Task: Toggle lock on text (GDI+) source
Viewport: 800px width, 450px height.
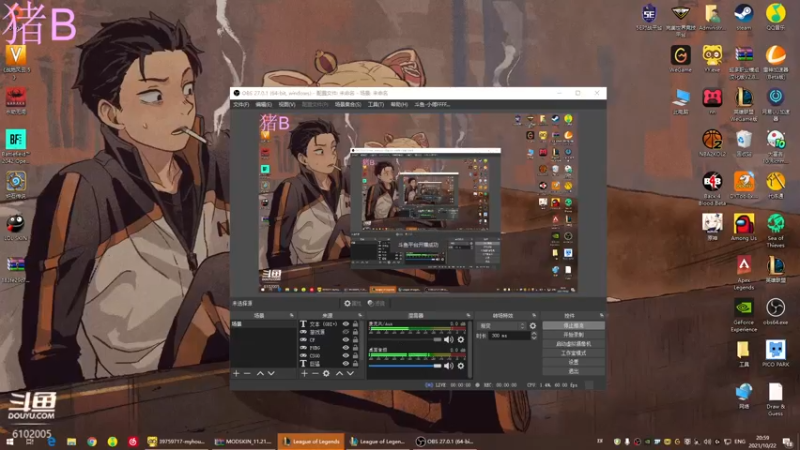Action: click(x=355, y=324)
